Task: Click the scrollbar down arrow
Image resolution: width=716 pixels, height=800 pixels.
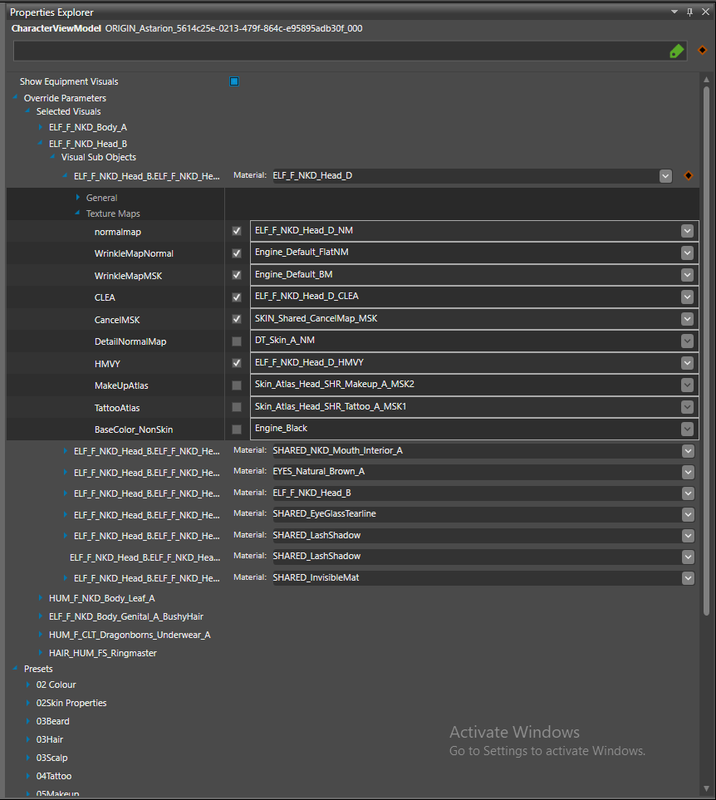Action: pos(706,789)
